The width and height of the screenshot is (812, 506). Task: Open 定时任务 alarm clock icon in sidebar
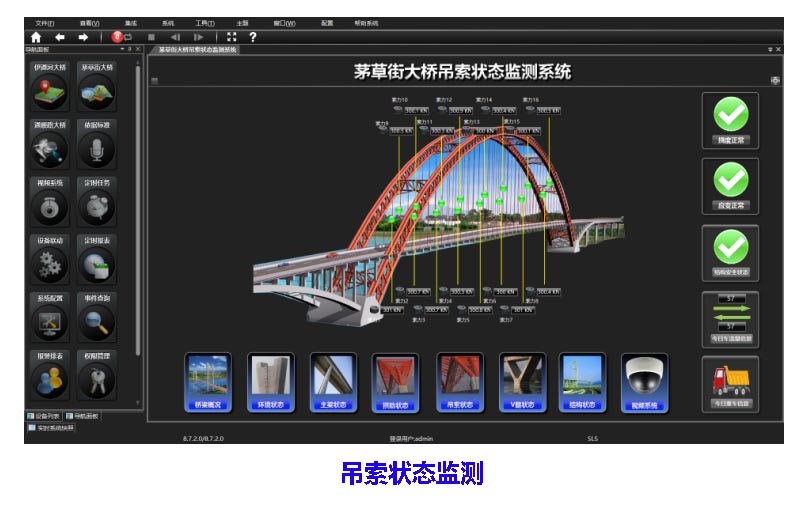98,204
